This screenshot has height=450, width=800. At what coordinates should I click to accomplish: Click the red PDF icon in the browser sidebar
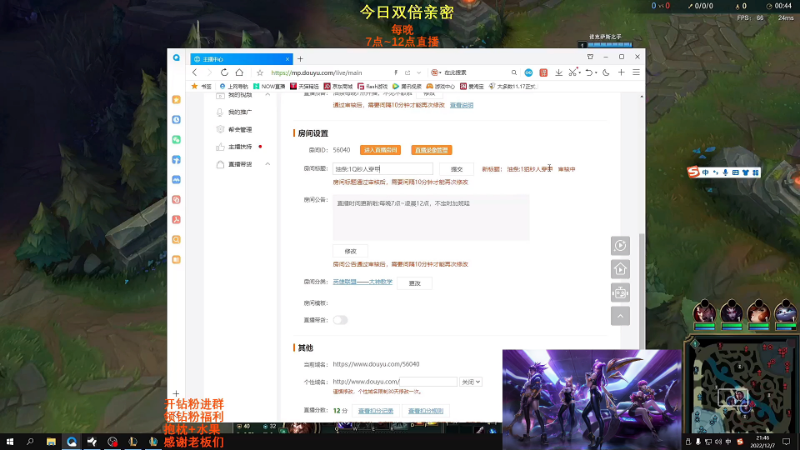tap(177, 219)
